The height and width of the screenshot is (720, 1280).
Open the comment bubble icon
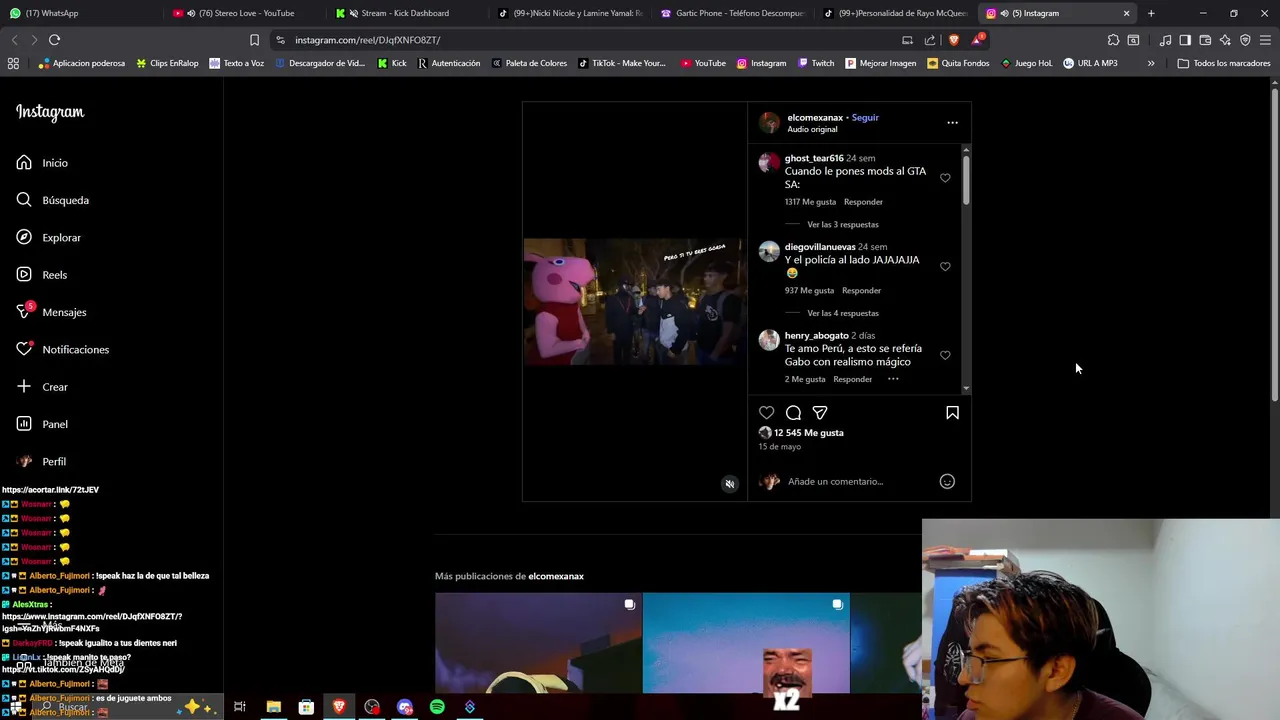point(793,413)
